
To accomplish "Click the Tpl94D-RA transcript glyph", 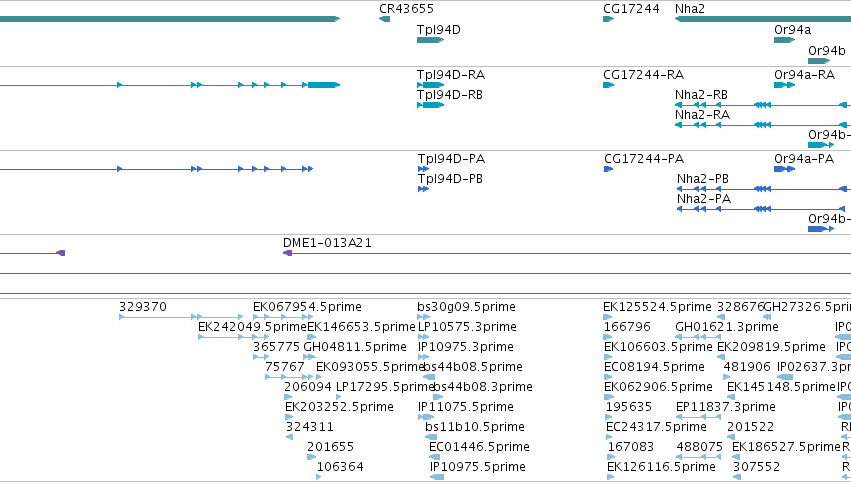I will click(x=430, y=85).
